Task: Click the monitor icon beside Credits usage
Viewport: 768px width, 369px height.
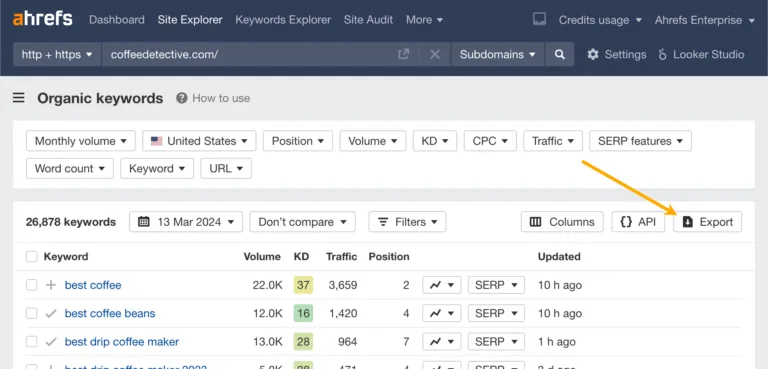Action: pos(539,20)
